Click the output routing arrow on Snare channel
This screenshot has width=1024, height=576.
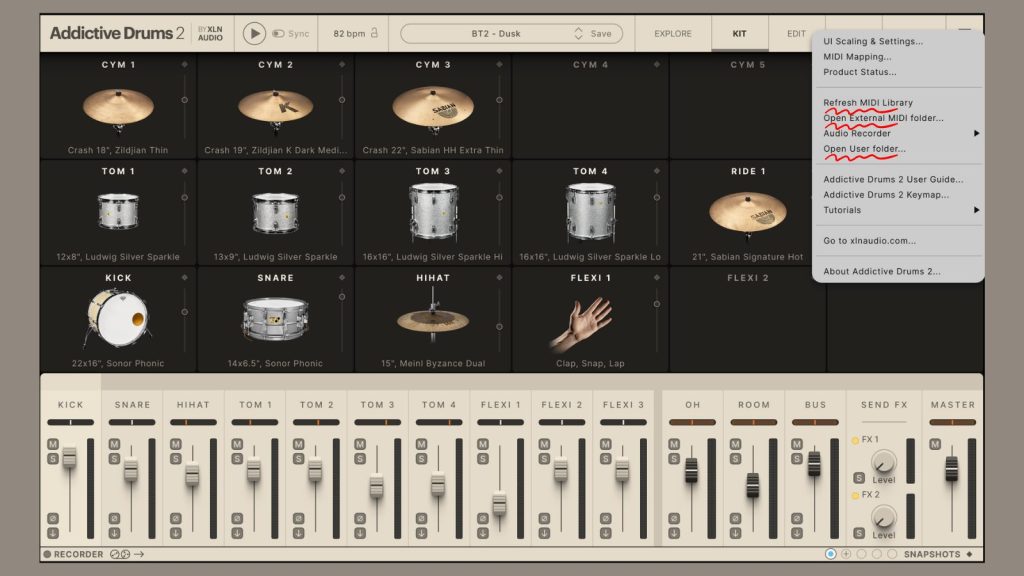(114, 531)
